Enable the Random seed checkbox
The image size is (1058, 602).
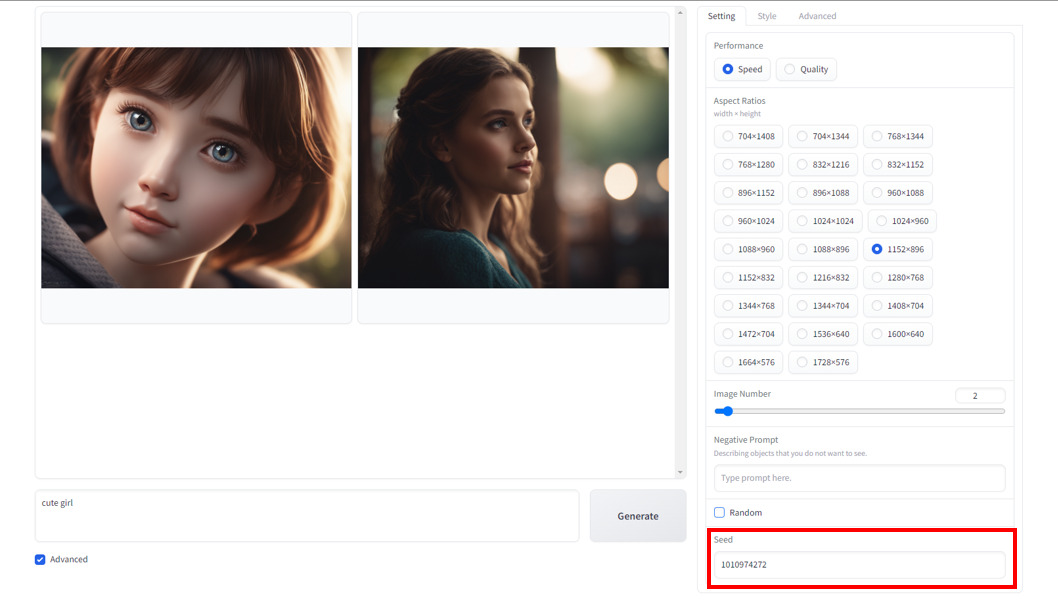(719, 513)
